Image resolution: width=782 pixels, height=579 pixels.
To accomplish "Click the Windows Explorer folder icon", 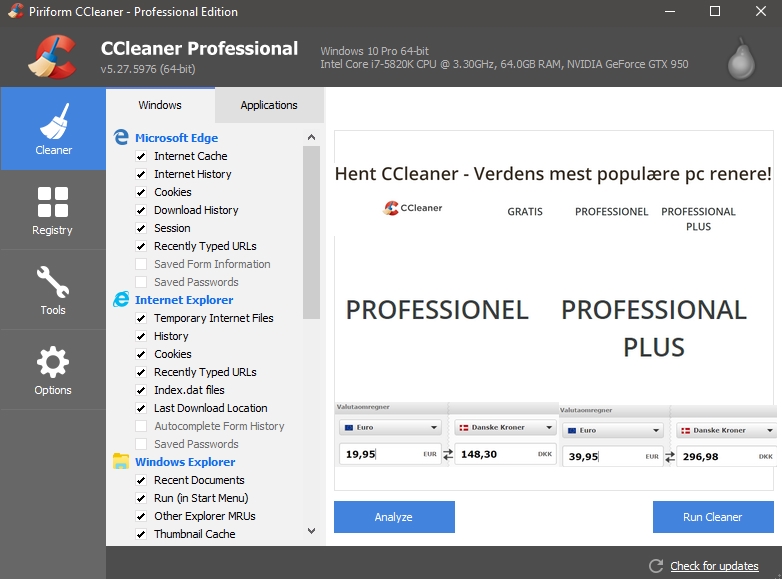I will [x=121, y=461].
